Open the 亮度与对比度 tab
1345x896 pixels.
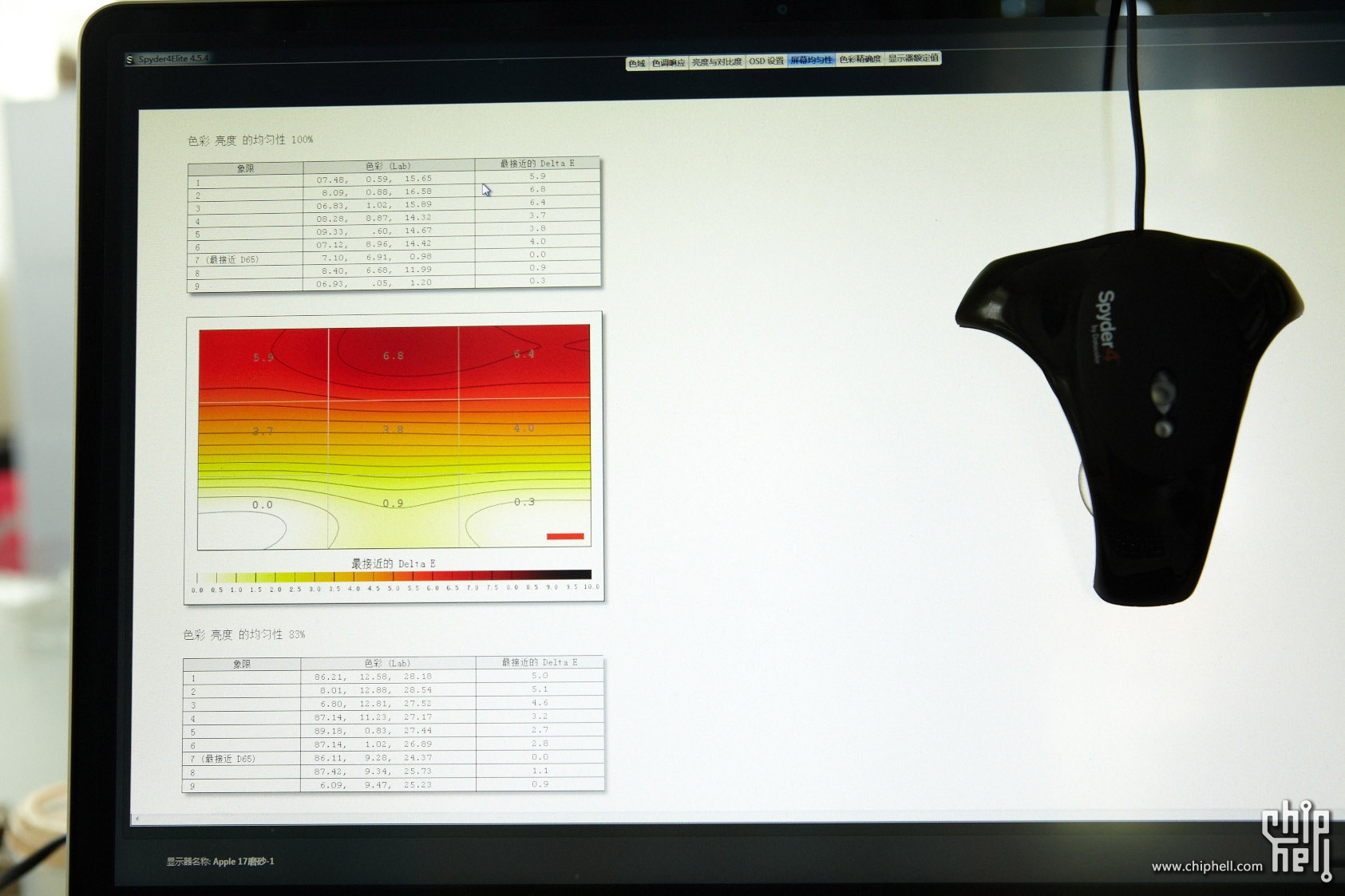(717, 62)
